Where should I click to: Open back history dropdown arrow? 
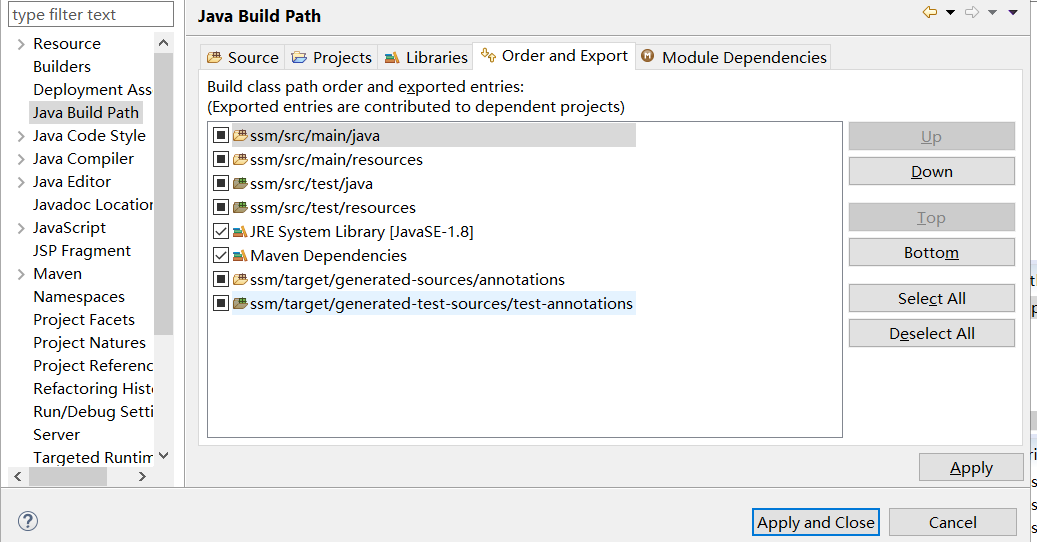tap(950, 13)
